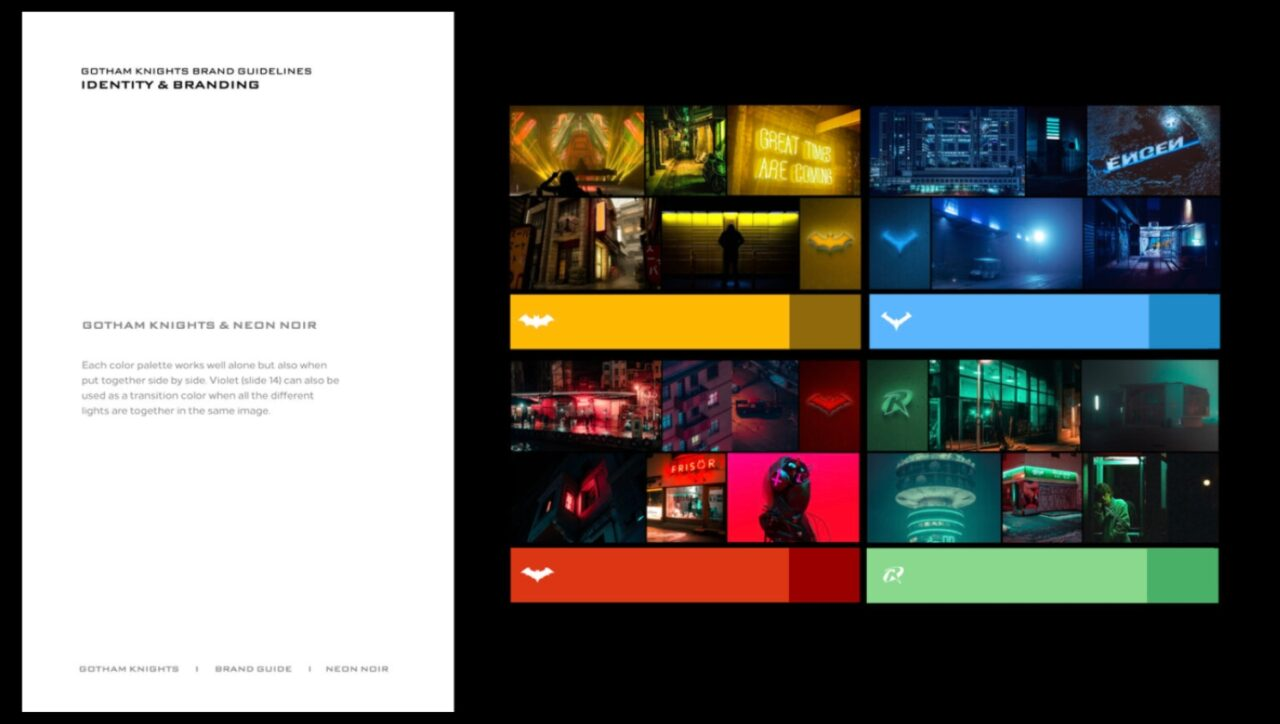Open the green phone booth photo

1125,498
